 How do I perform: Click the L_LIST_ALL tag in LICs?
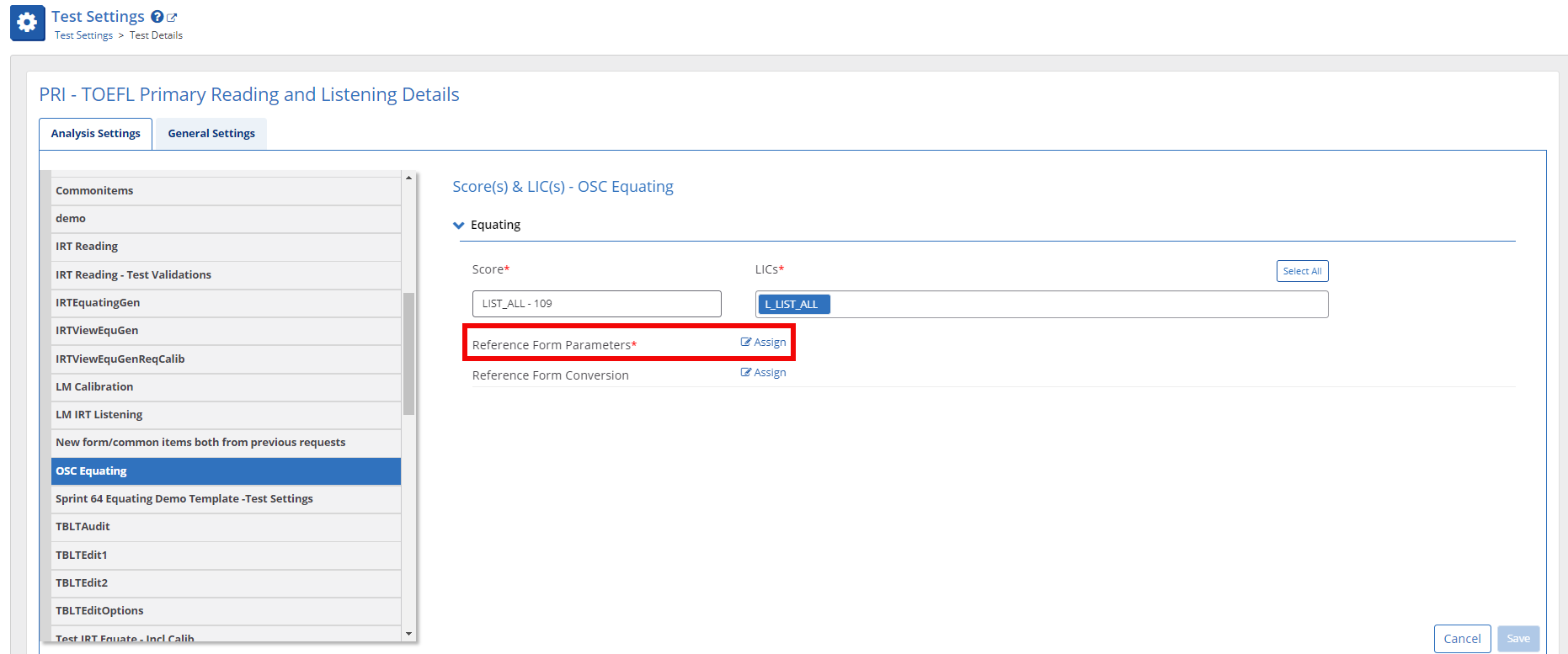pos(794,305)
